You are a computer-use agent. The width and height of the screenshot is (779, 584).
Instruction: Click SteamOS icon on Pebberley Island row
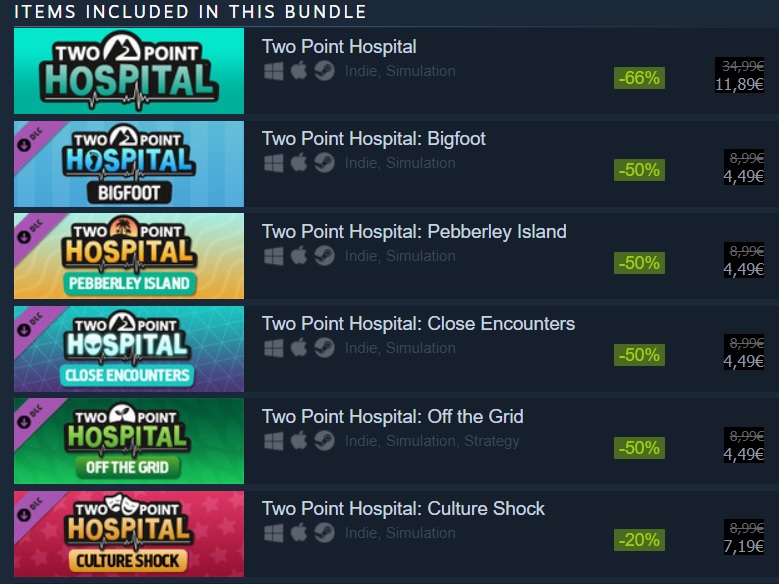324,256
